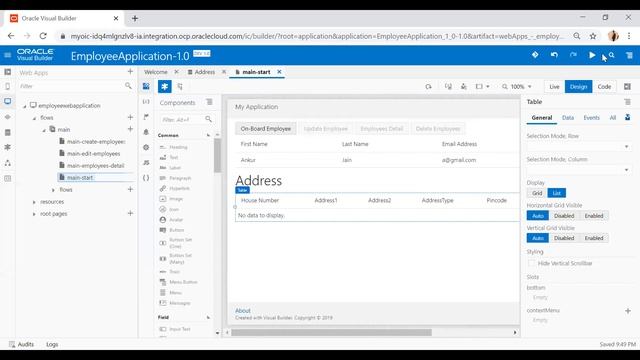Open Event Listeners bell icon
Screen dimensions: 640x360
click(x=146, y=132)
